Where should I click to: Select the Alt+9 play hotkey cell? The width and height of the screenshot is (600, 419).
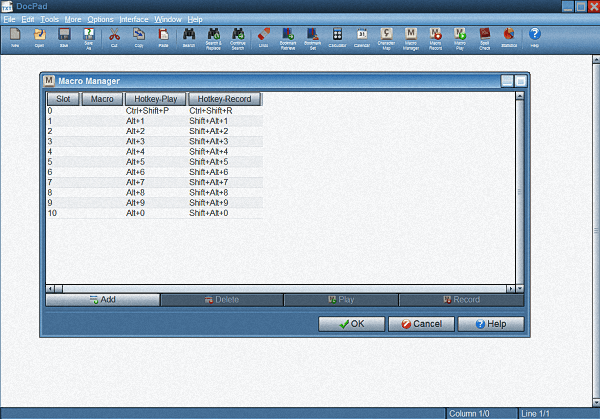pos(135,202)
